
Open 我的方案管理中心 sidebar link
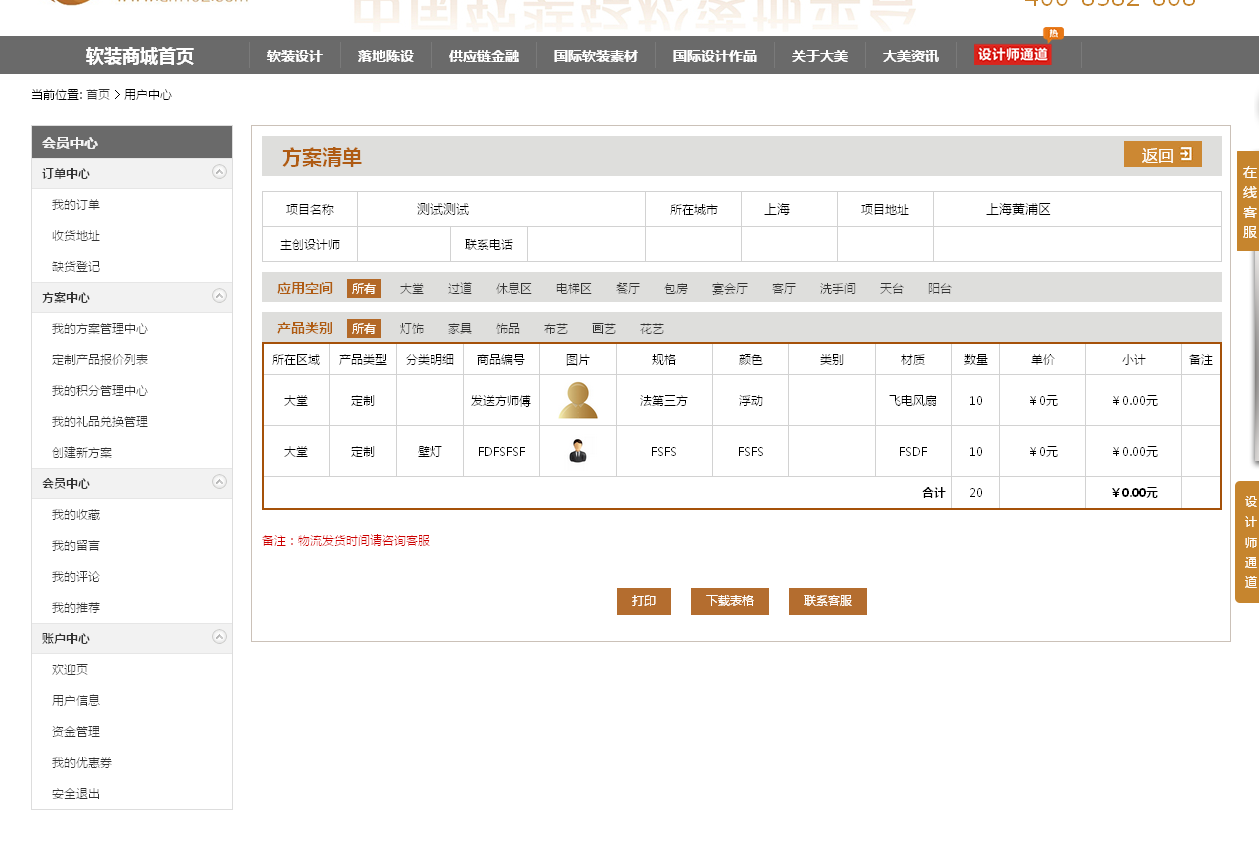[x=100, y=329]
